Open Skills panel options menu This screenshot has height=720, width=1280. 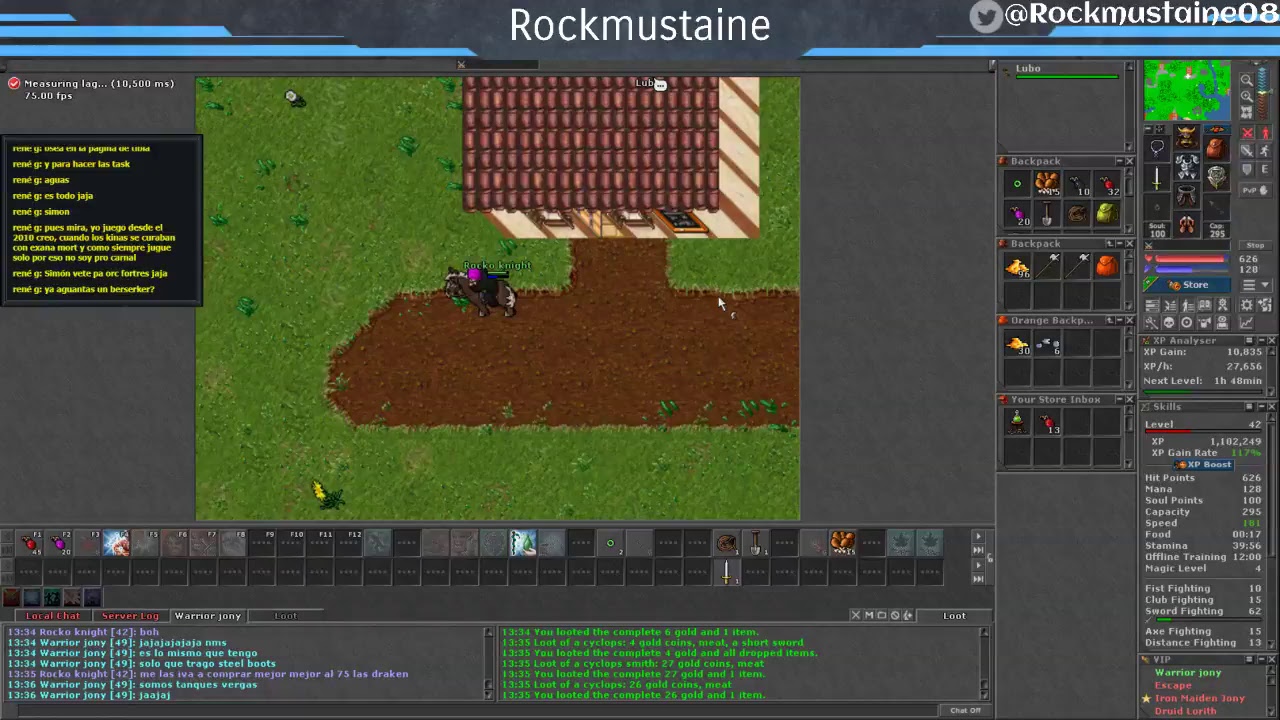pos(1249,406)
